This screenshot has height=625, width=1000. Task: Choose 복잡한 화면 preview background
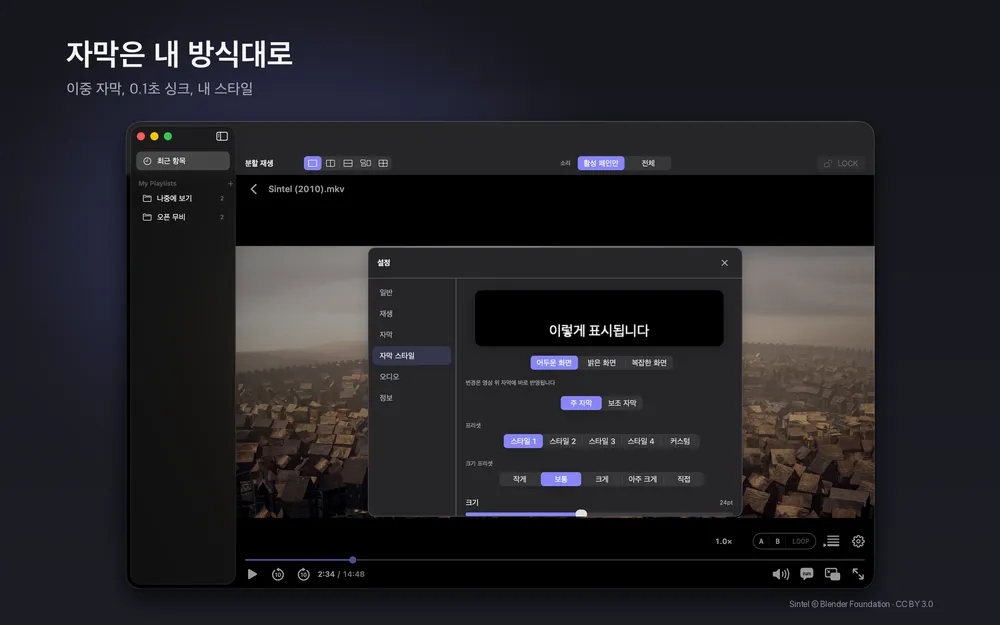coord(649,362)
